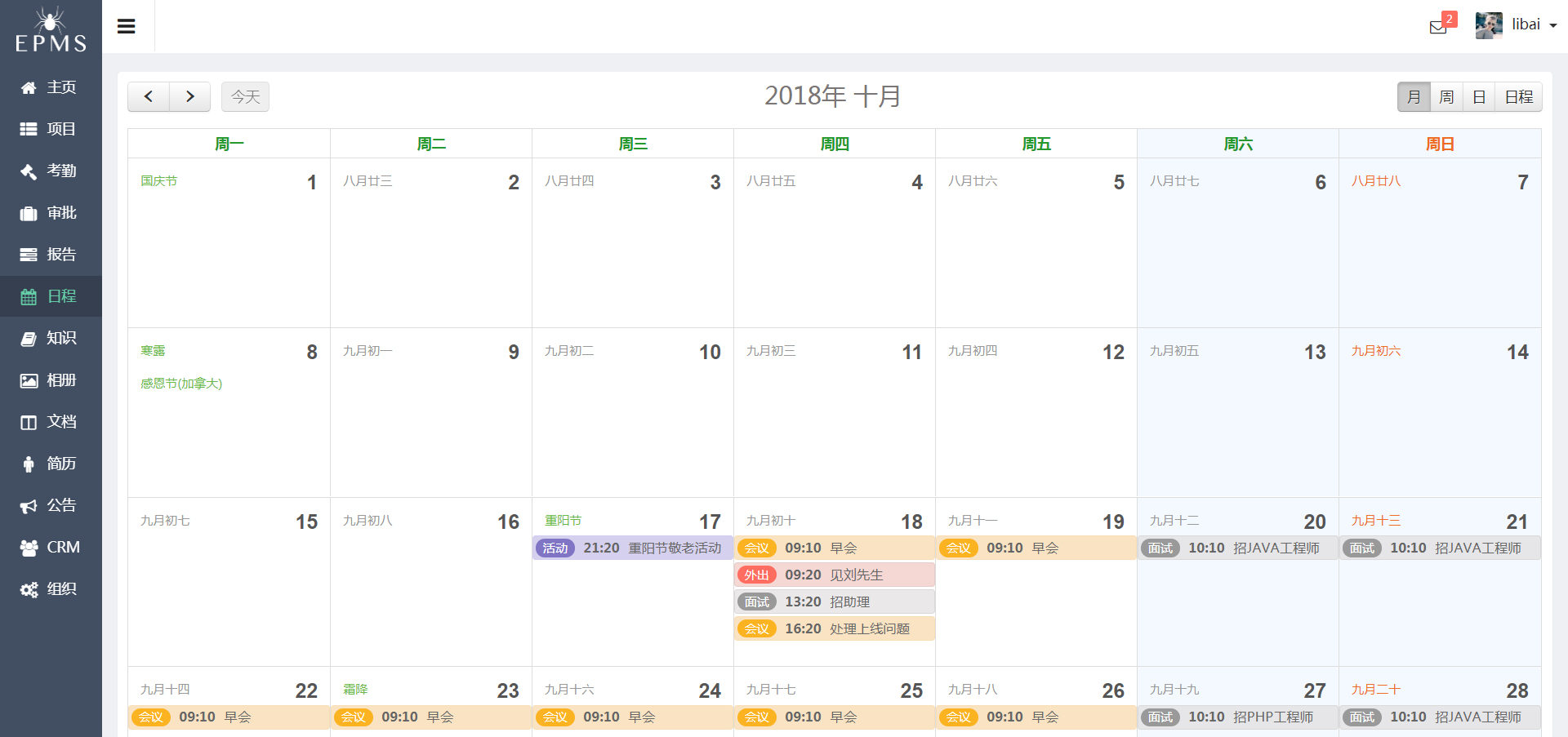
Task: Click the 霜降 solar term label
Action: [x=355, y=689]
